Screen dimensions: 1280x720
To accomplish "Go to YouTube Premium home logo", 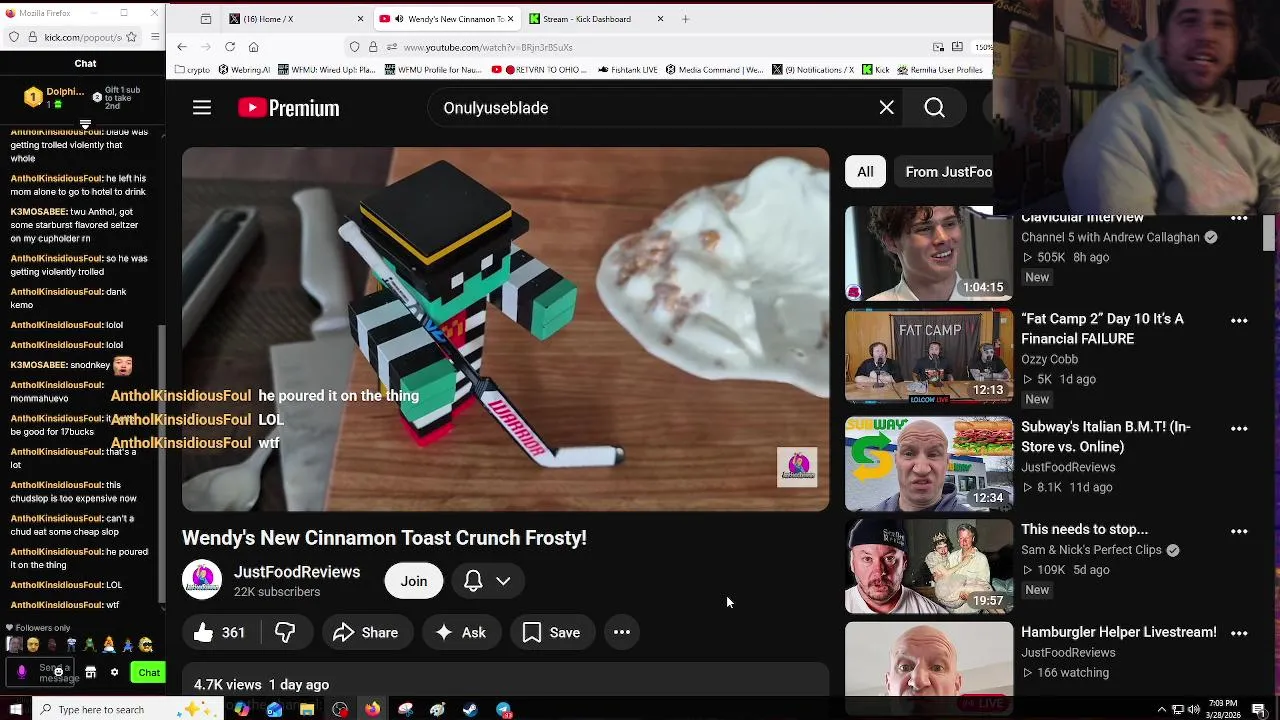I will coord(289,108).
